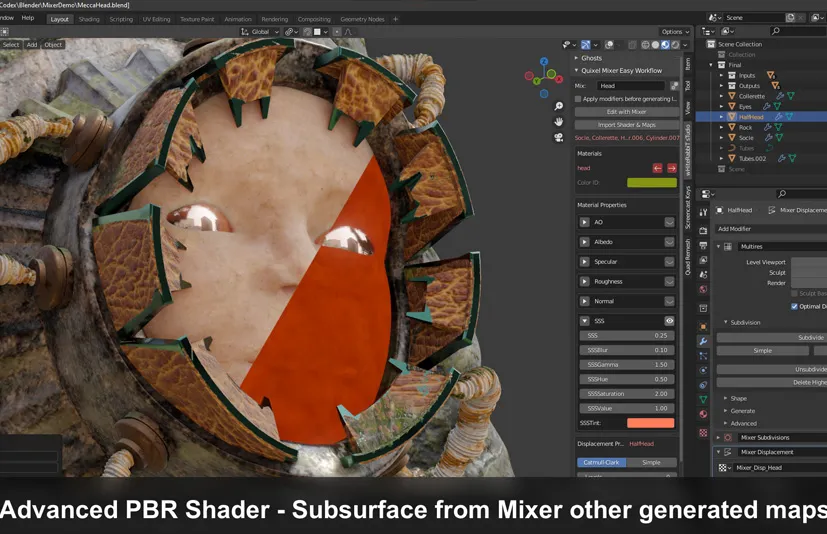Switch to material preview shading
Screen dimensions: 827x534
665,45
